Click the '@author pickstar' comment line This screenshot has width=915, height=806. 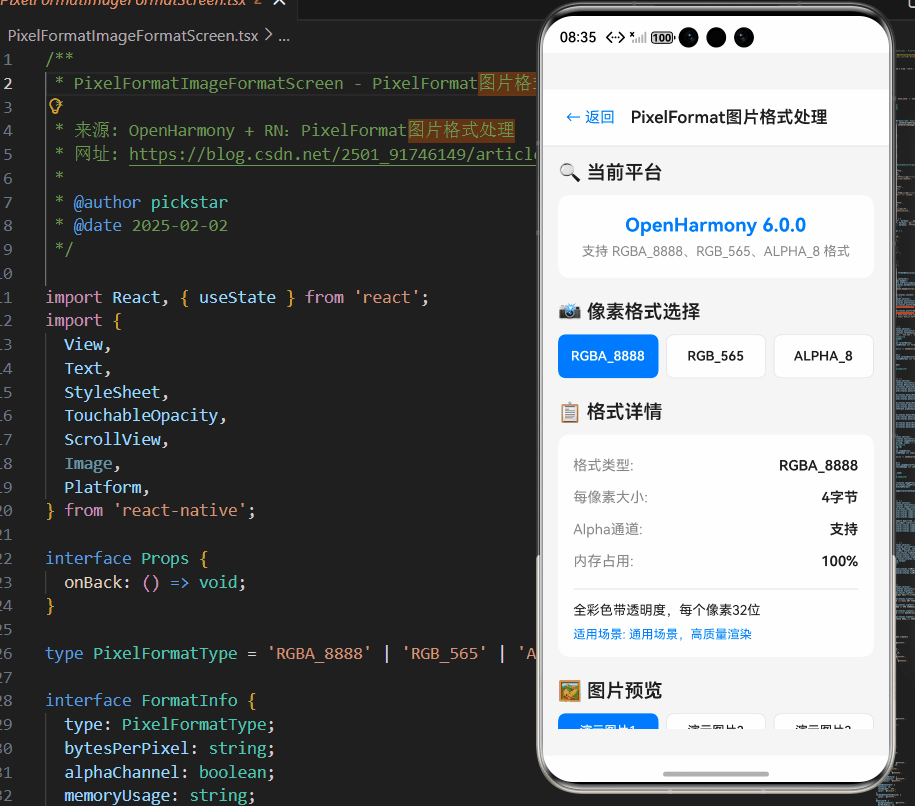point(141,203)
